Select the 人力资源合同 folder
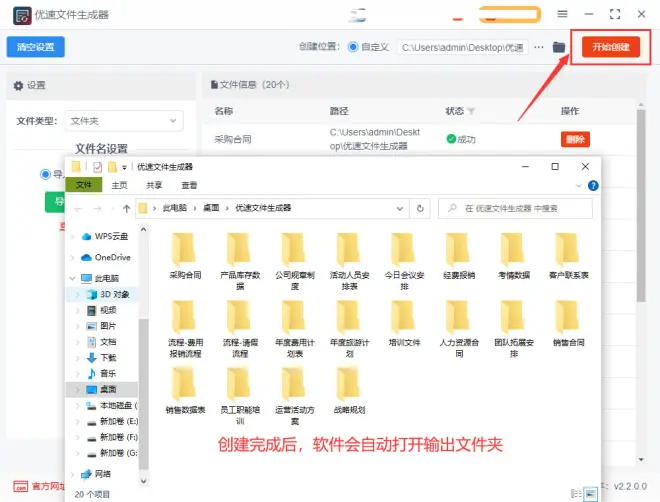 [x=459, y=329]
